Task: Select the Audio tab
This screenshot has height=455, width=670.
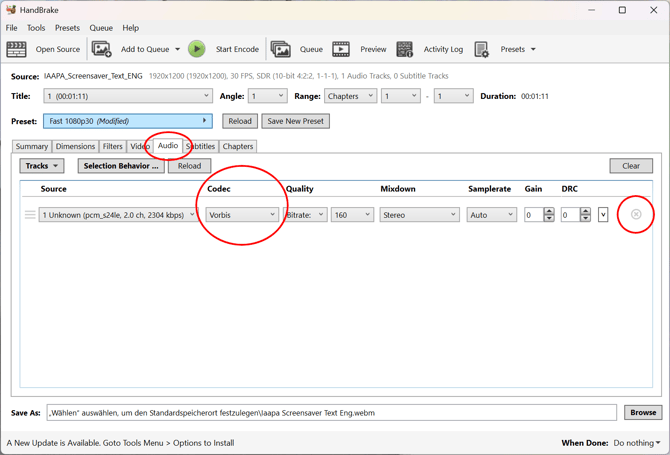Action: (168, 145)
